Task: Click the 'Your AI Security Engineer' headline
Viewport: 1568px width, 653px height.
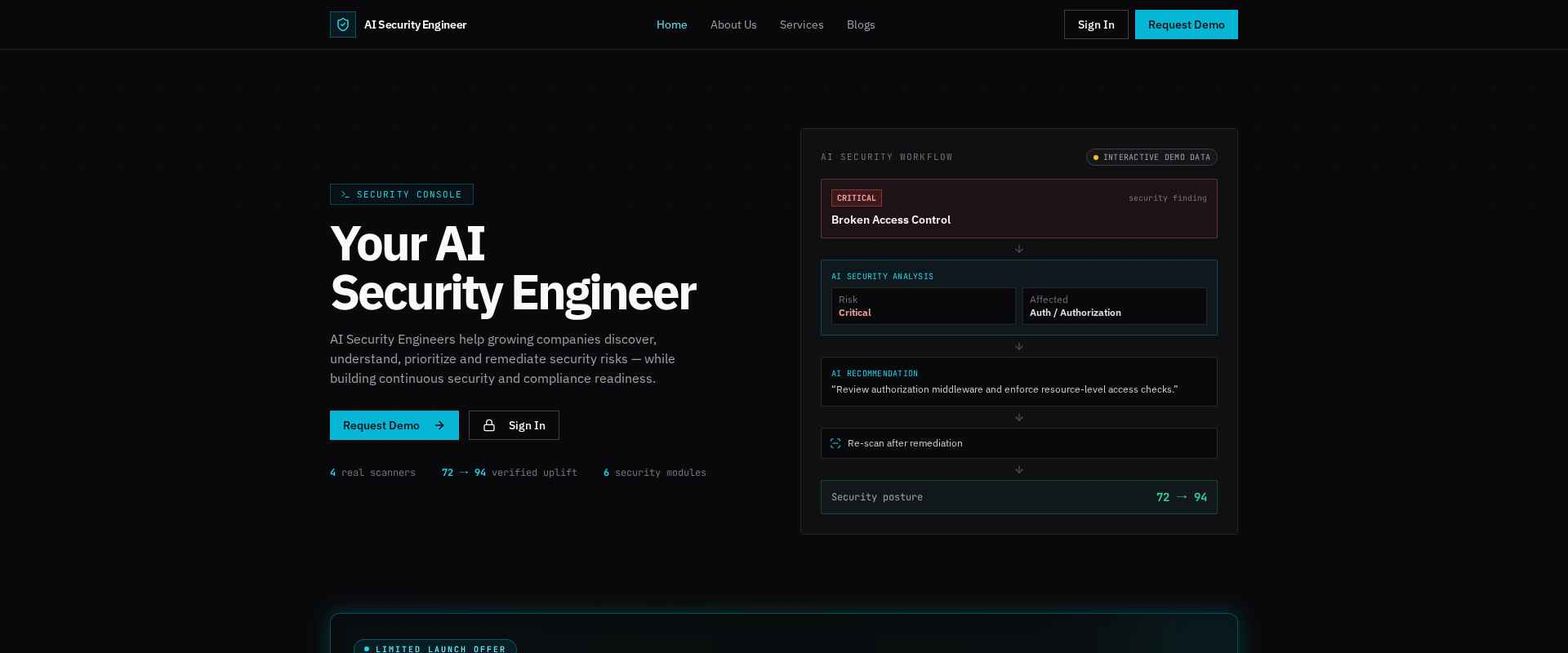Action: pos(513,268)
